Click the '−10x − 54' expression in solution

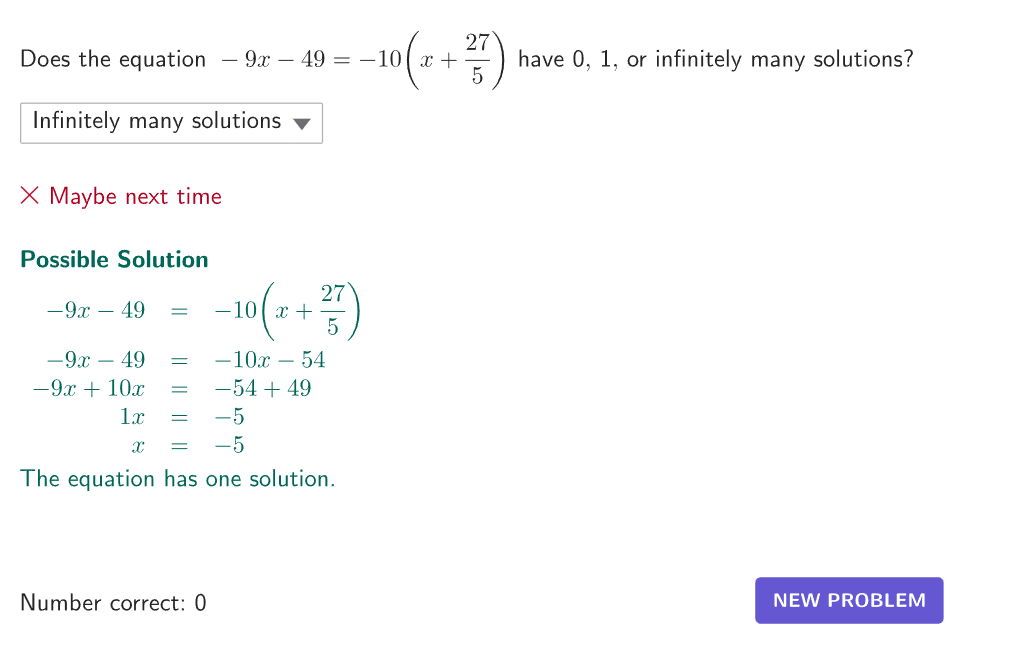[270, 359]
